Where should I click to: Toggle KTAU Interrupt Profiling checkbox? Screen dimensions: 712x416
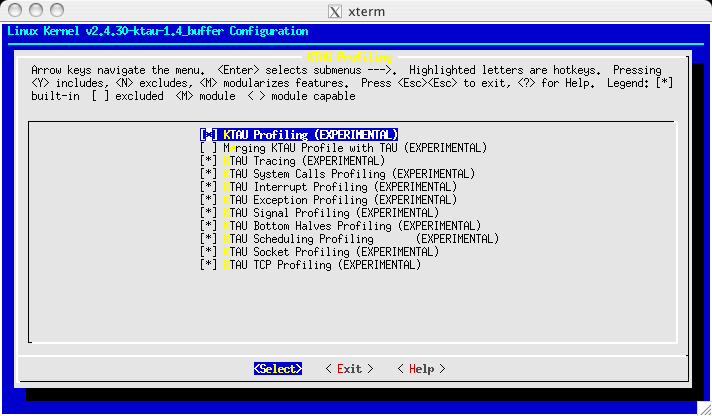[208, 187]
